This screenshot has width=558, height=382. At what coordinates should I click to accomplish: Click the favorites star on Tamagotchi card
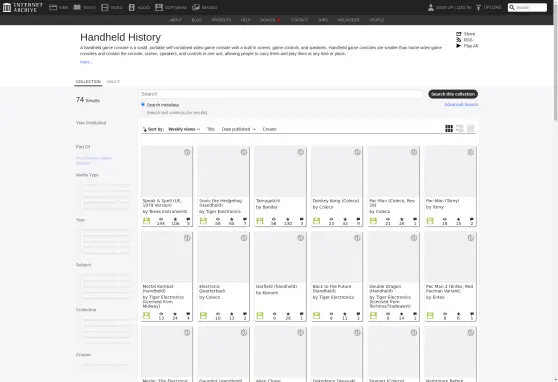[x=288, y=219]
